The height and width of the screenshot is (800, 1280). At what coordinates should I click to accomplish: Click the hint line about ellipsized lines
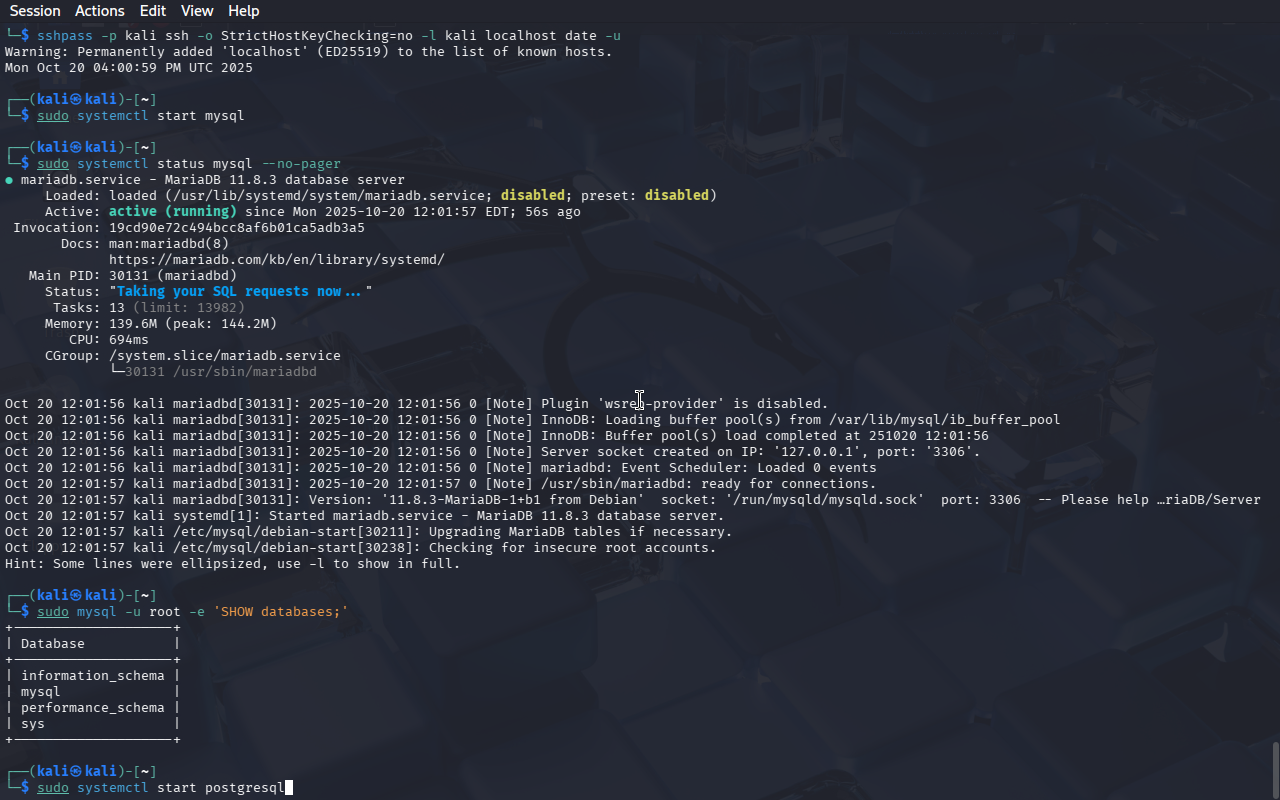232,564
